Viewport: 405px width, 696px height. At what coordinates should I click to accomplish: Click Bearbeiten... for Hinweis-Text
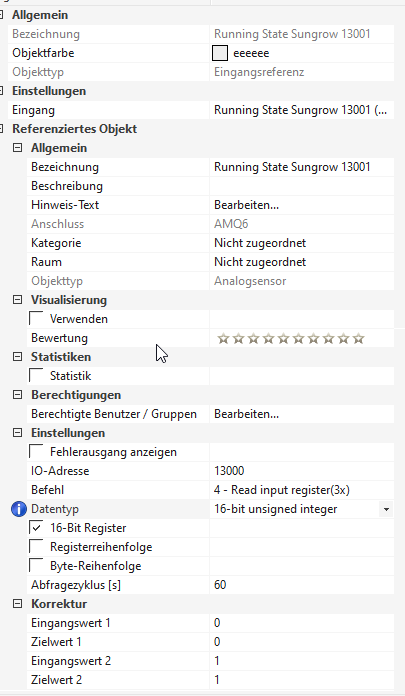(x=246, y=205)
